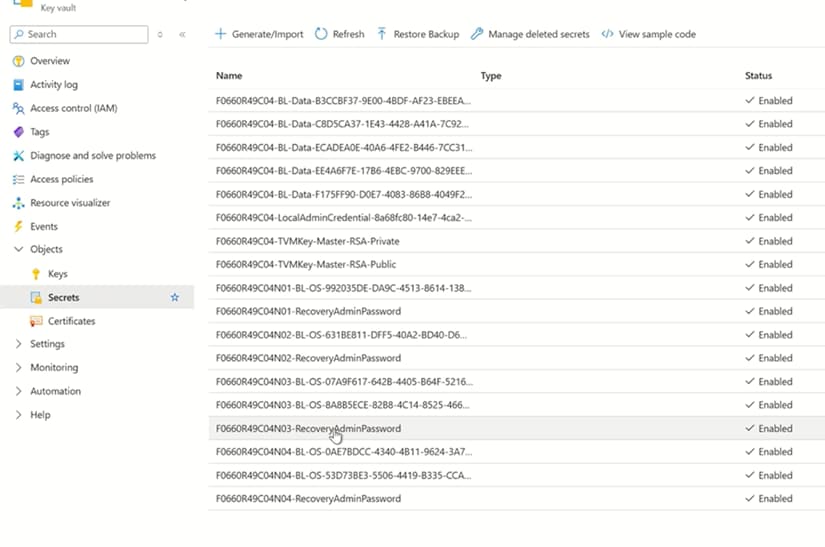
Task: Open F0660R49C04N01-RecoveryAdminPassword secret
Action: (308, 311)
